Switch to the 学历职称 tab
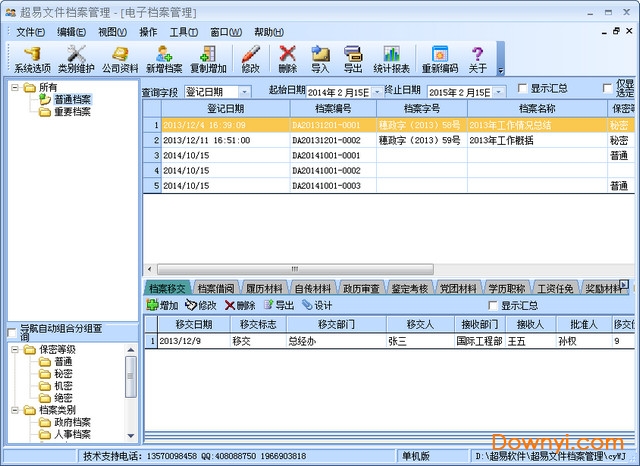Screen dimensions: 640x466 507,288
